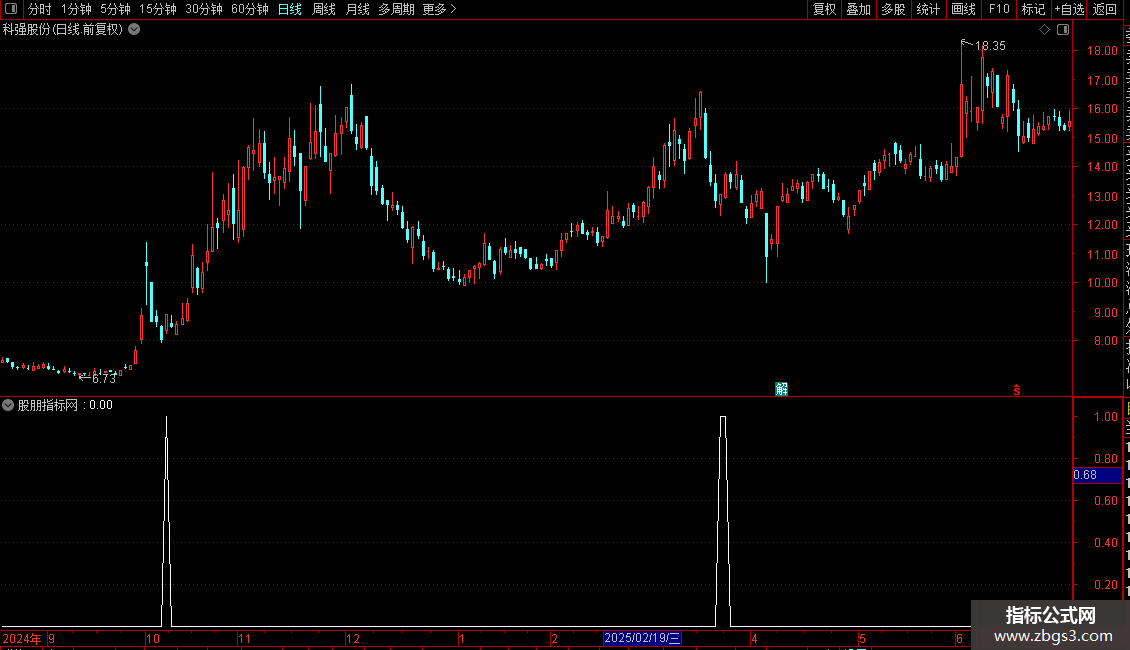The width and height of the screenshot is (1130, 650).
Task: Click the 18.35 high price label
Action: point(990,46)
